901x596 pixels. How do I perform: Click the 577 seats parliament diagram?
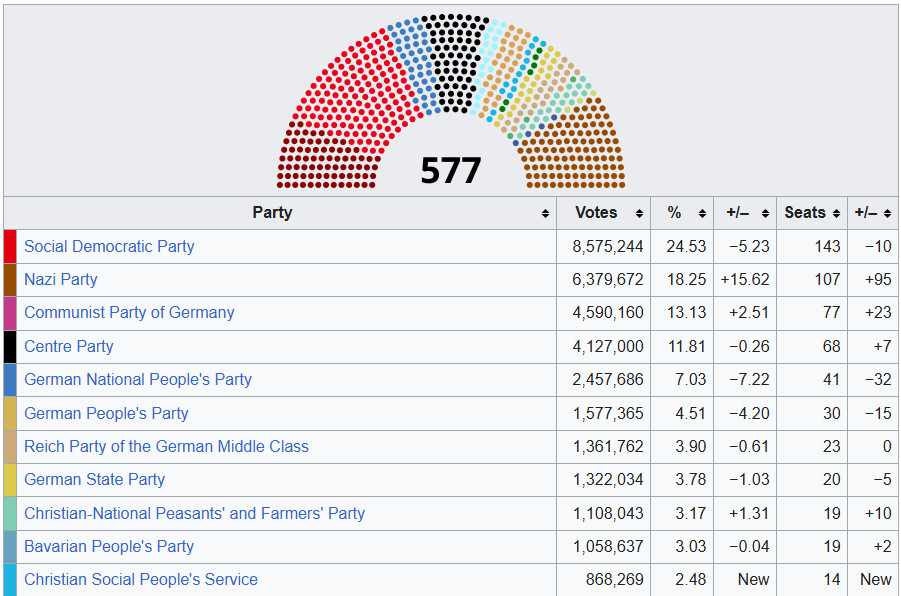(451, 100)
